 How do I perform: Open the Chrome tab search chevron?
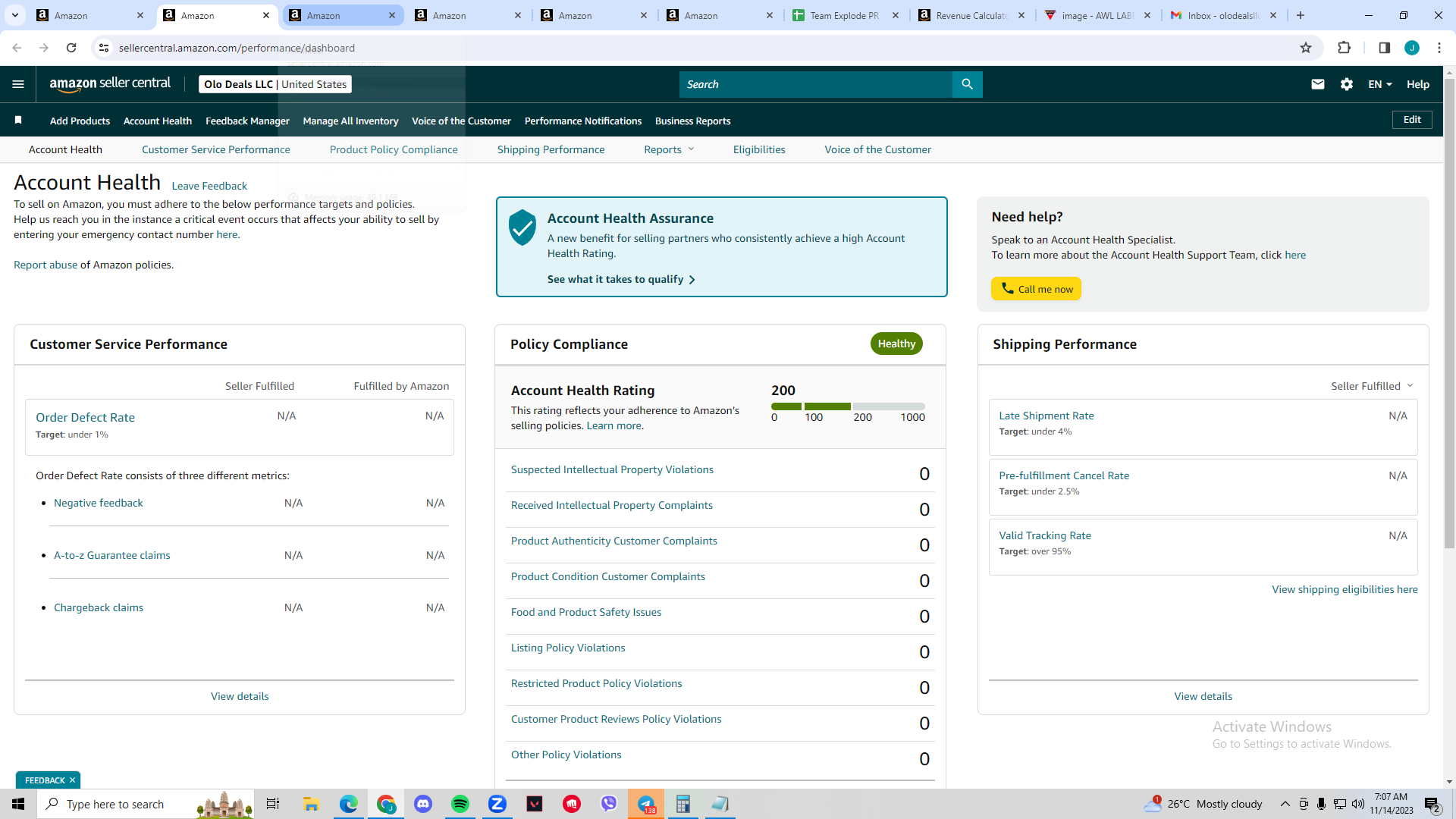pyautogui.click(x=15, y=15)
